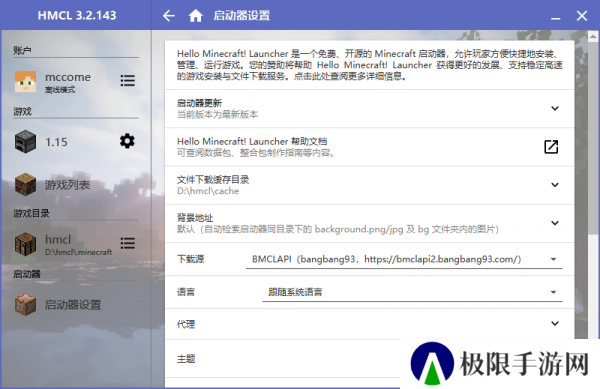Click the D:\hmcl\cache path text

pos(208,191)
